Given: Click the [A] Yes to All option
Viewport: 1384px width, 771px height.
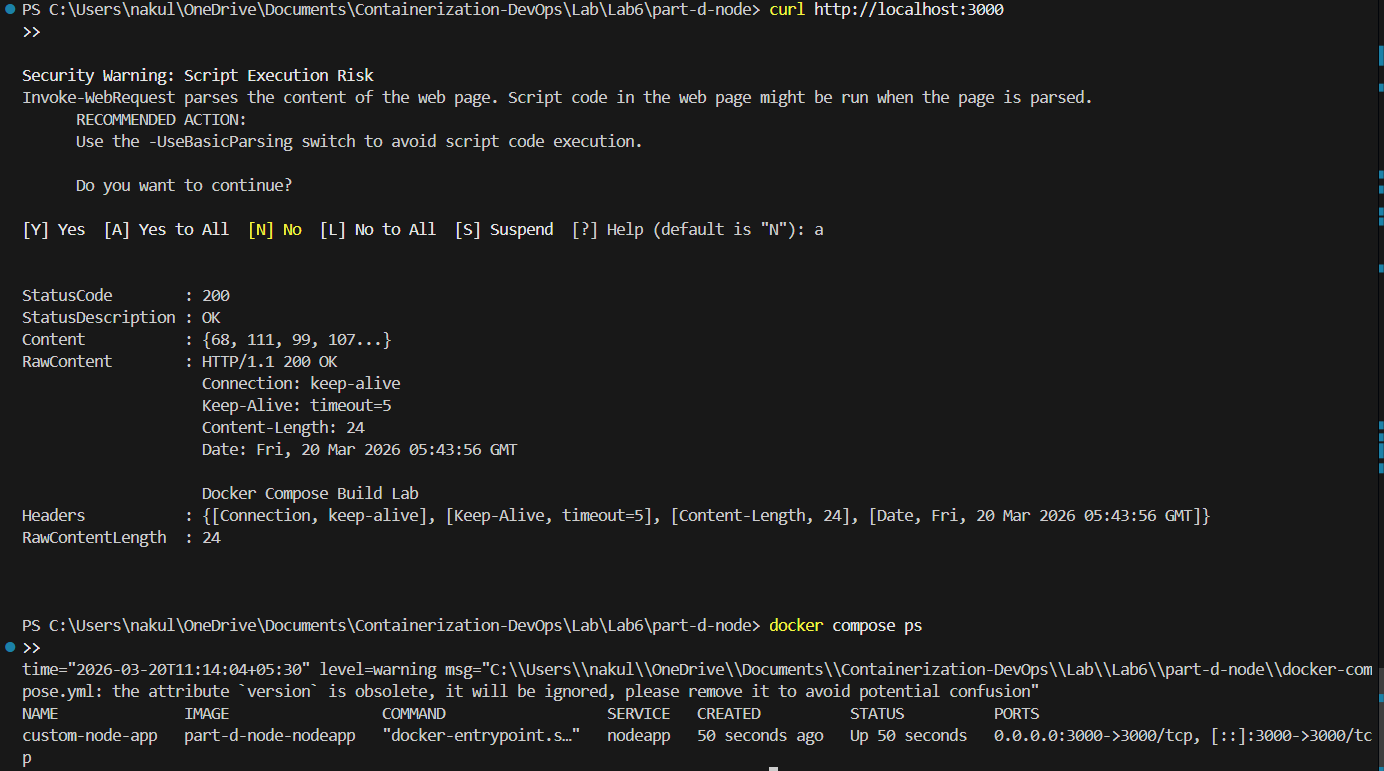Looking at the screenshot, I should [166, 229].
